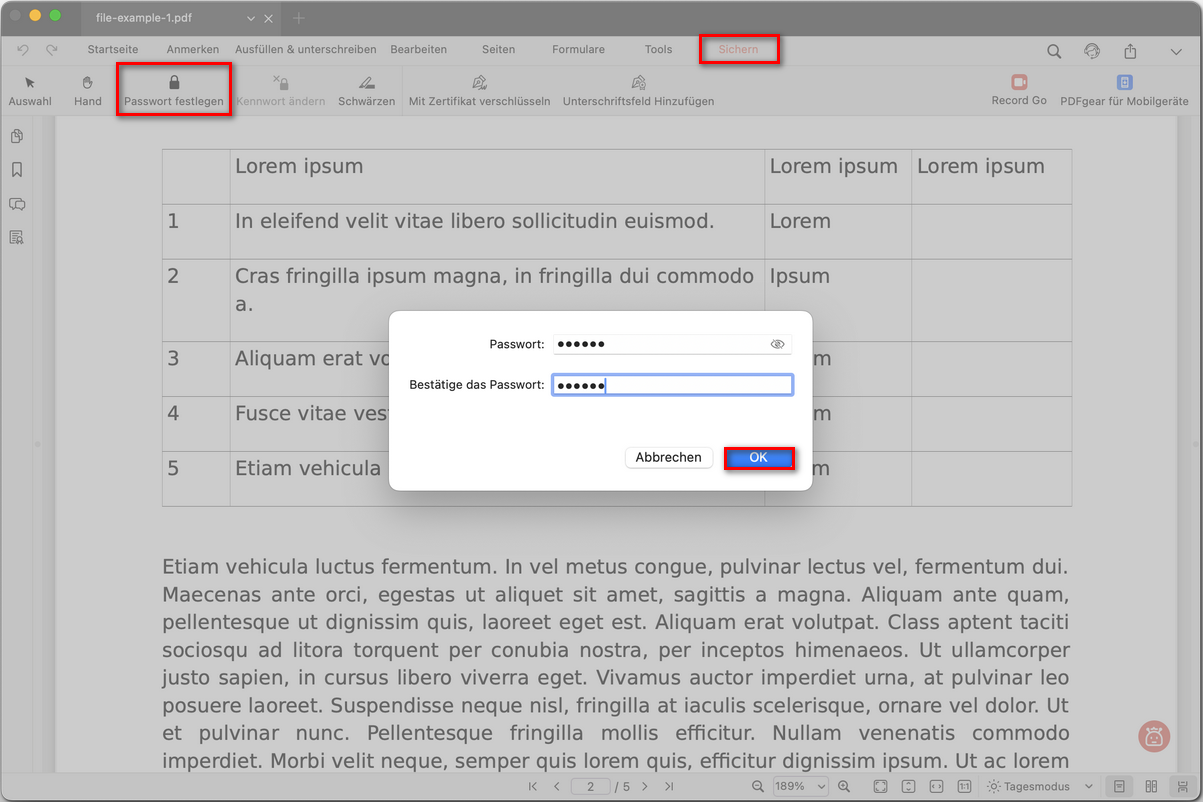
Task: Open the comments sidebar panel
Action: coord(16,204)
